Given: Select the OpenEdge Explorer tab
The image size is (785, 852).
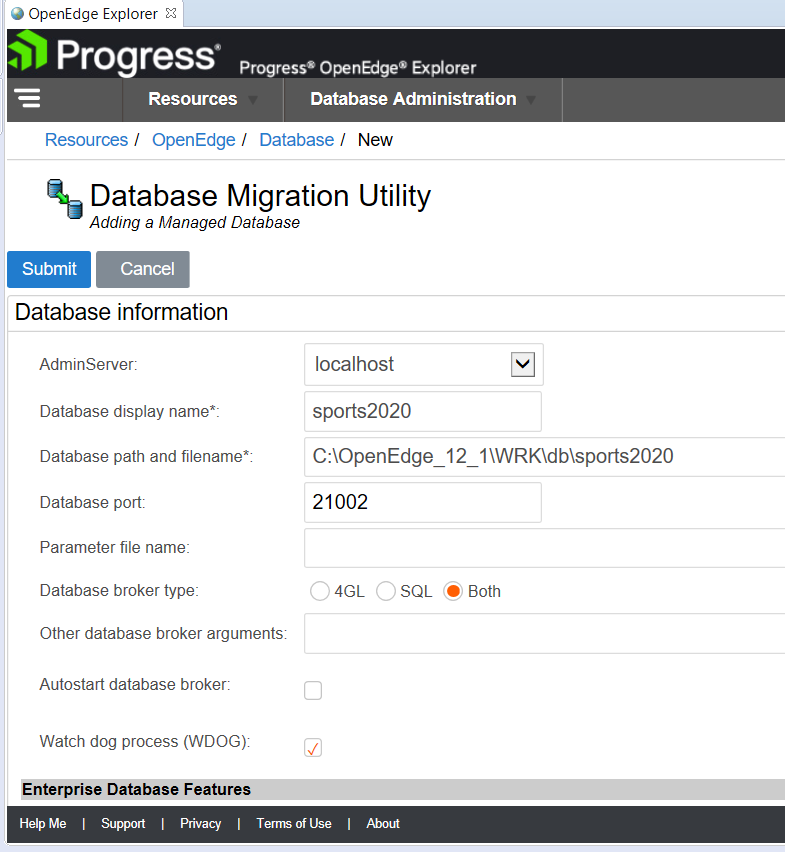Looking at the screenshot, I should tap(93, 13).
